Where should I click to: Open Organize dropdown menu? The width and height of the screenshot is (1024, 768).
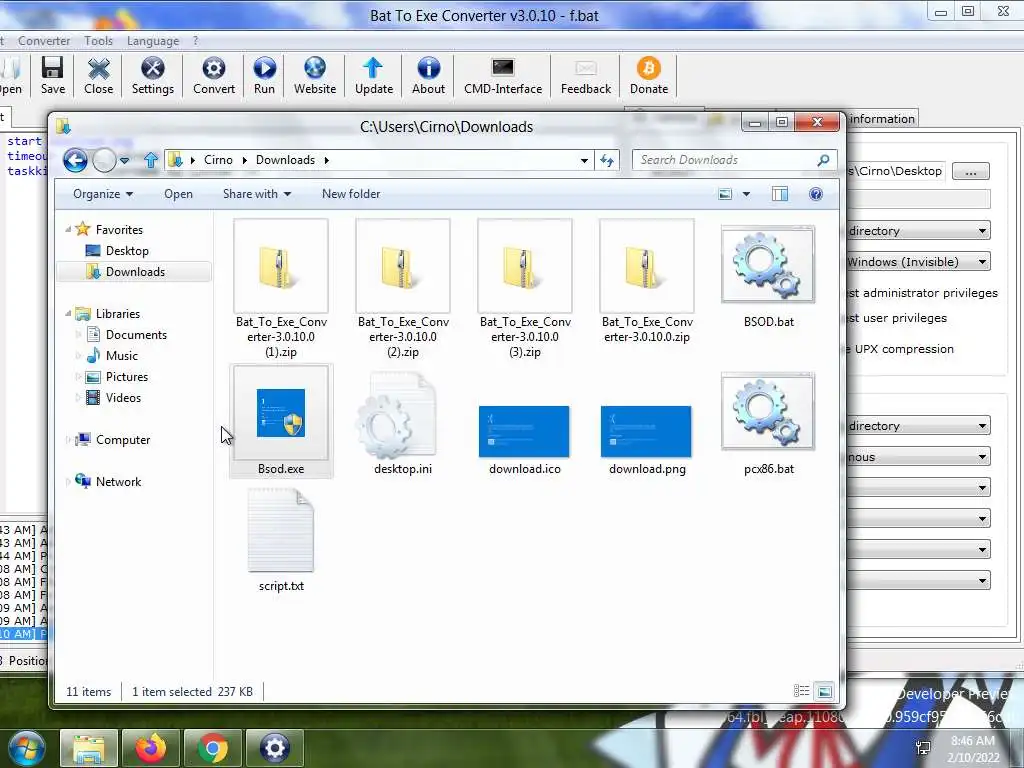click(103, 194)
